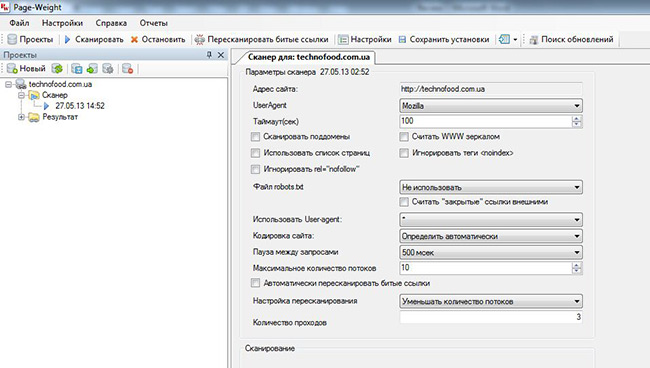This screenshot has height=368, width=650.
Task: Click the blue database icon in projects toolbar
Action: pos(76,68)
